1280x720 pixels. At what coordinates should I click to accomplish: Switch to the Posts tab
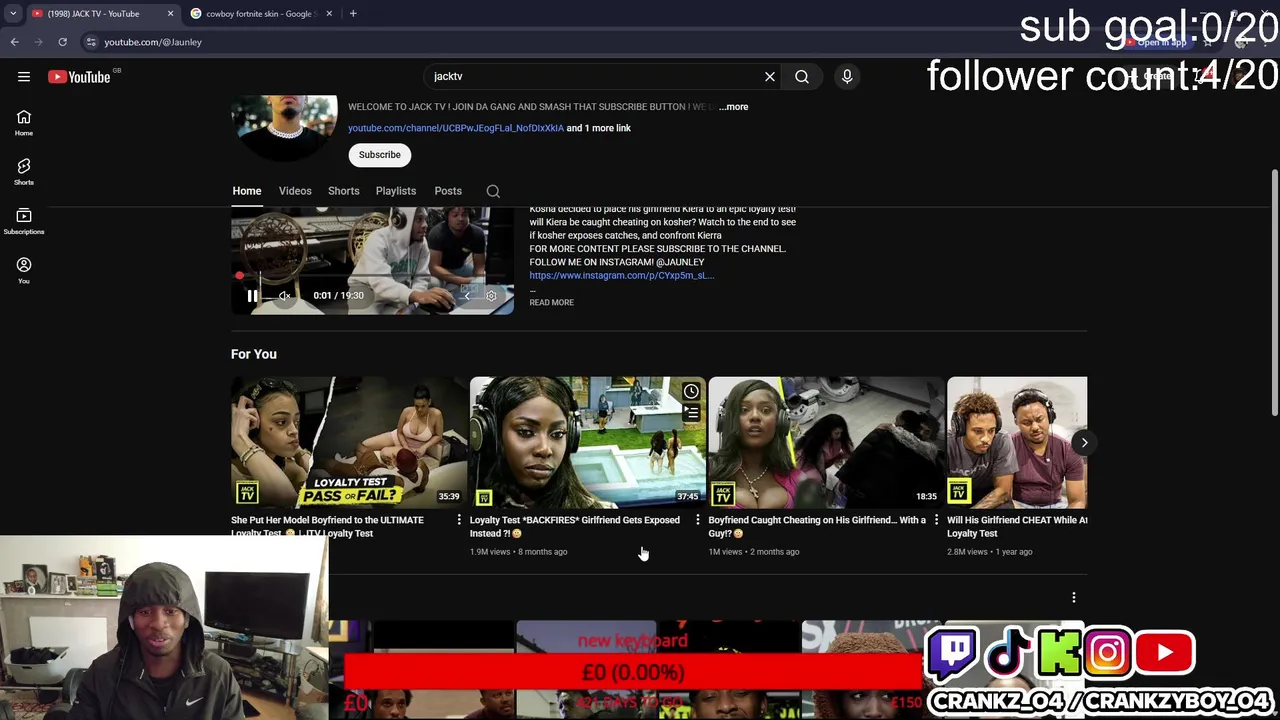(x=448, y=191)
